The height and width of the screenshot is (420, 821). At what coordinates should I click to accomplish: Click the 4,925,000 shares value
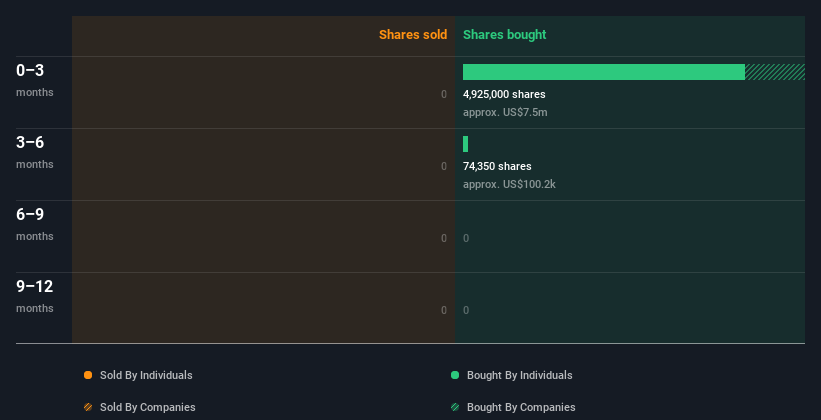tap(504, 94)
